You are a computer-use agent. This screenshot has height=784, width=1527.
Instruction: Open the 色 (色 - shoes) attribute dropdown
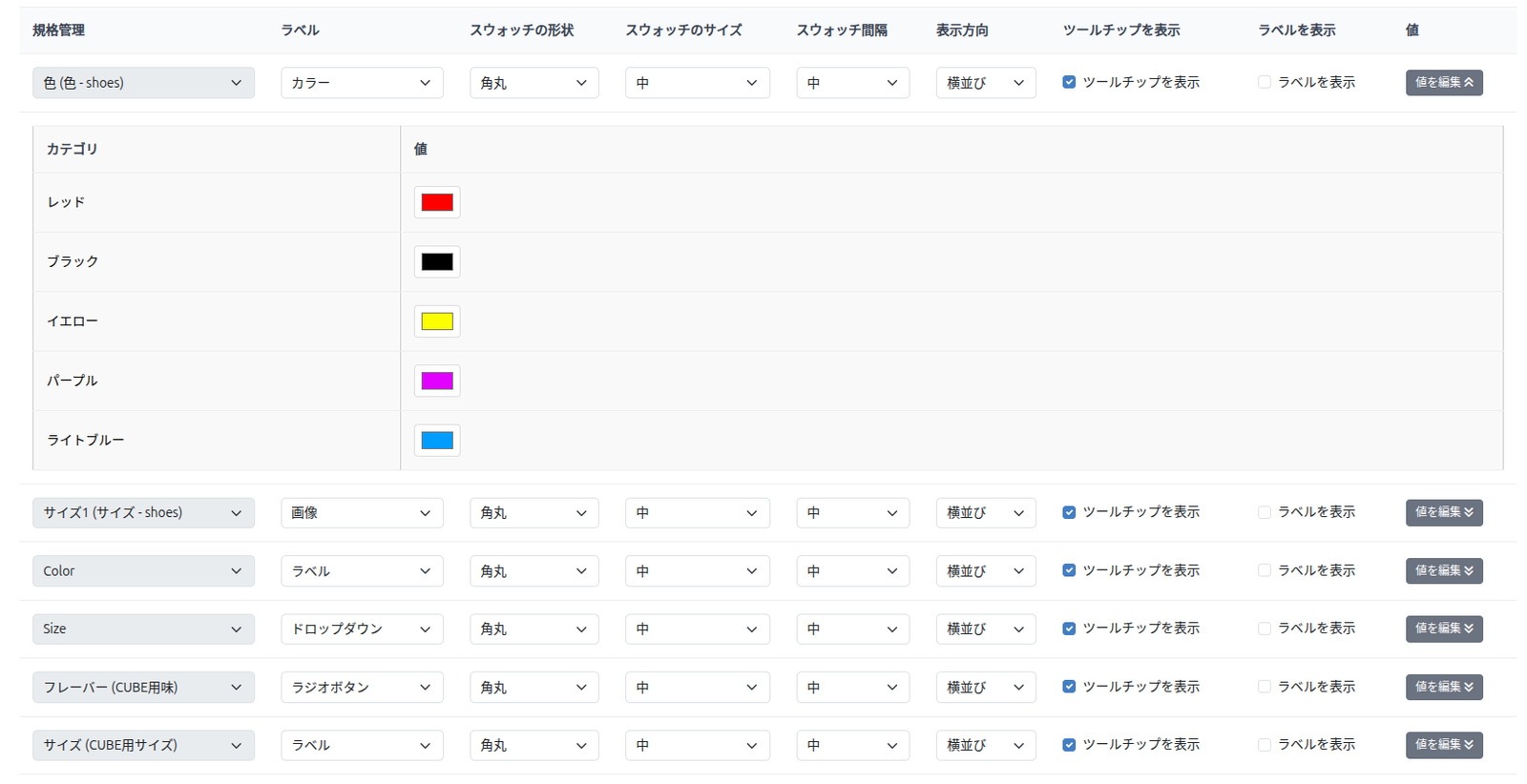tap(143, 83)
